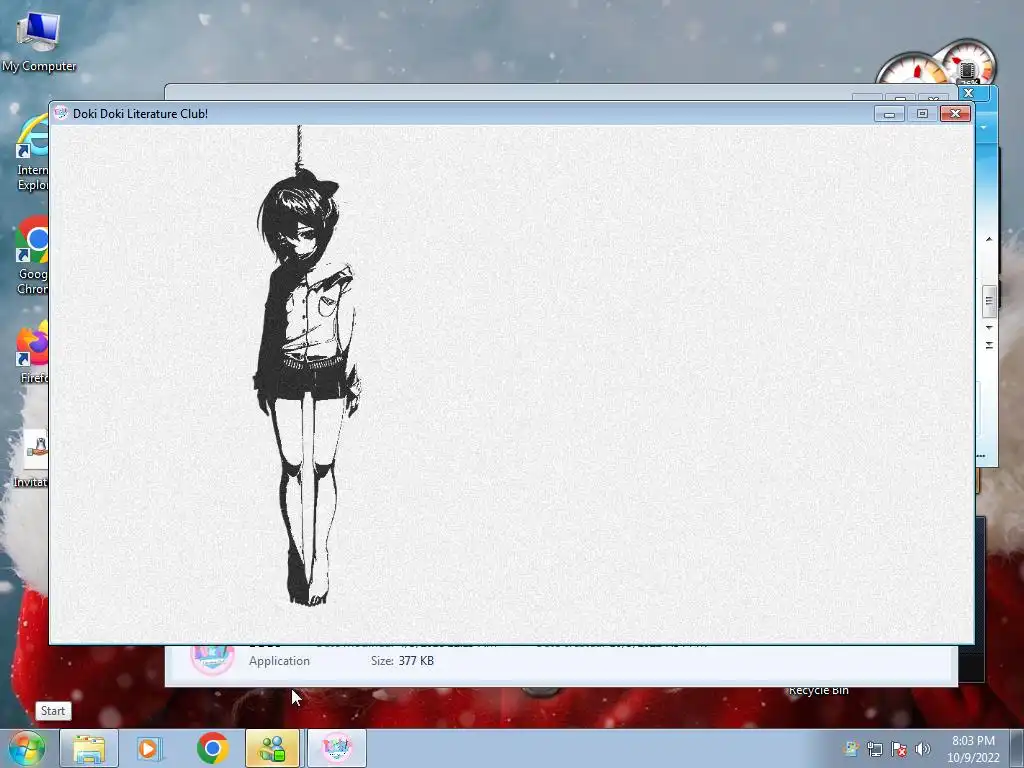Open Google Chrome from the taskbar

pyautogui.click(x=212, y=748)
